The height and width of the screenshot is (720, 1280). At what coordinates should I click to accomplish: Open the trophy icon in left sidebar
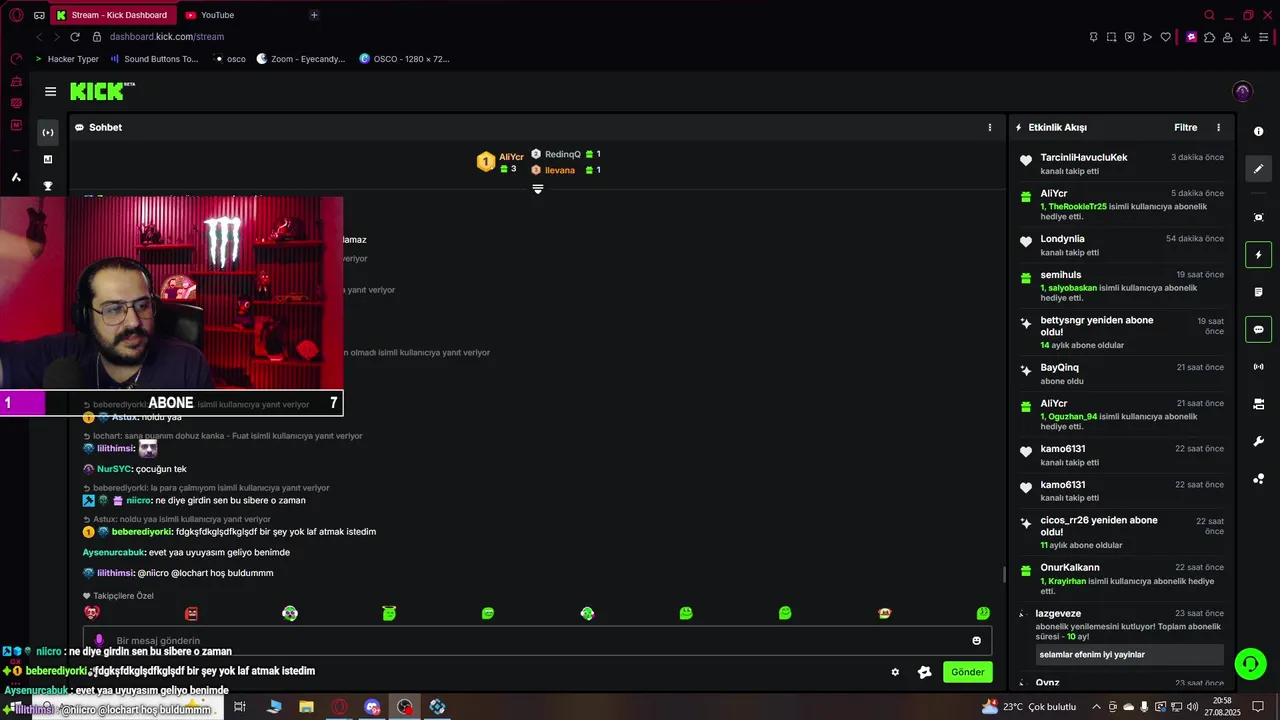[x=47, y=186]
